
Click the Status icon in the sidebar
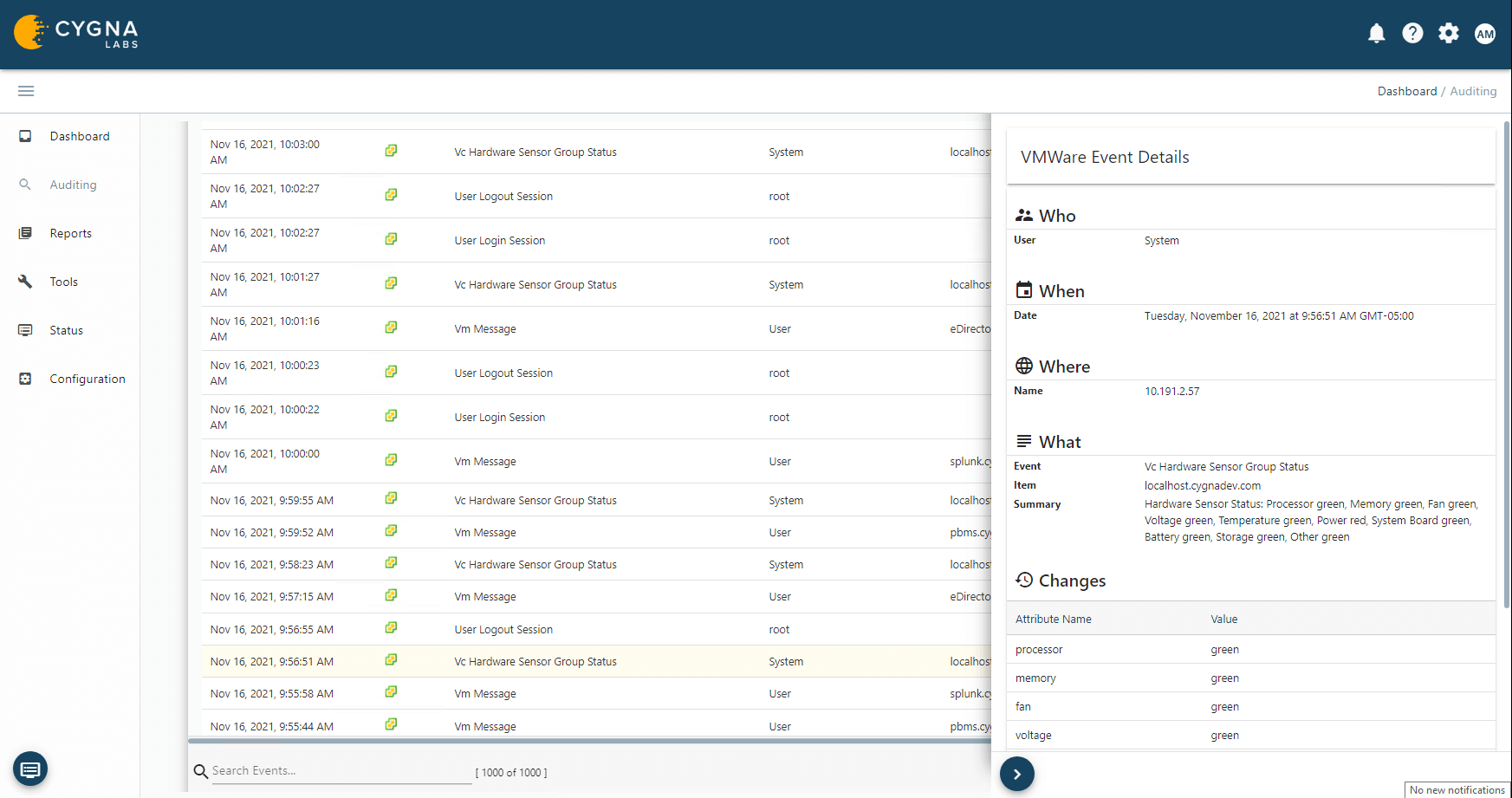point(25,329)
